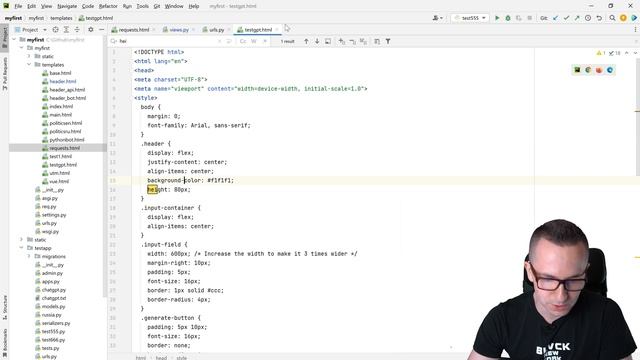Screen dimensions: 640x360
Task: Expand the top-level static folder
Action: [x=22, y=240]
